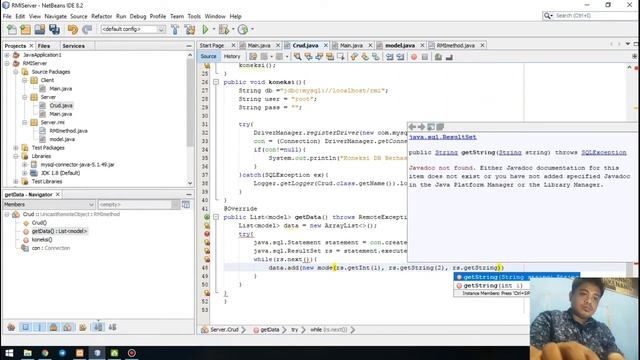Click the New File toolbar icon

(11, 29)
